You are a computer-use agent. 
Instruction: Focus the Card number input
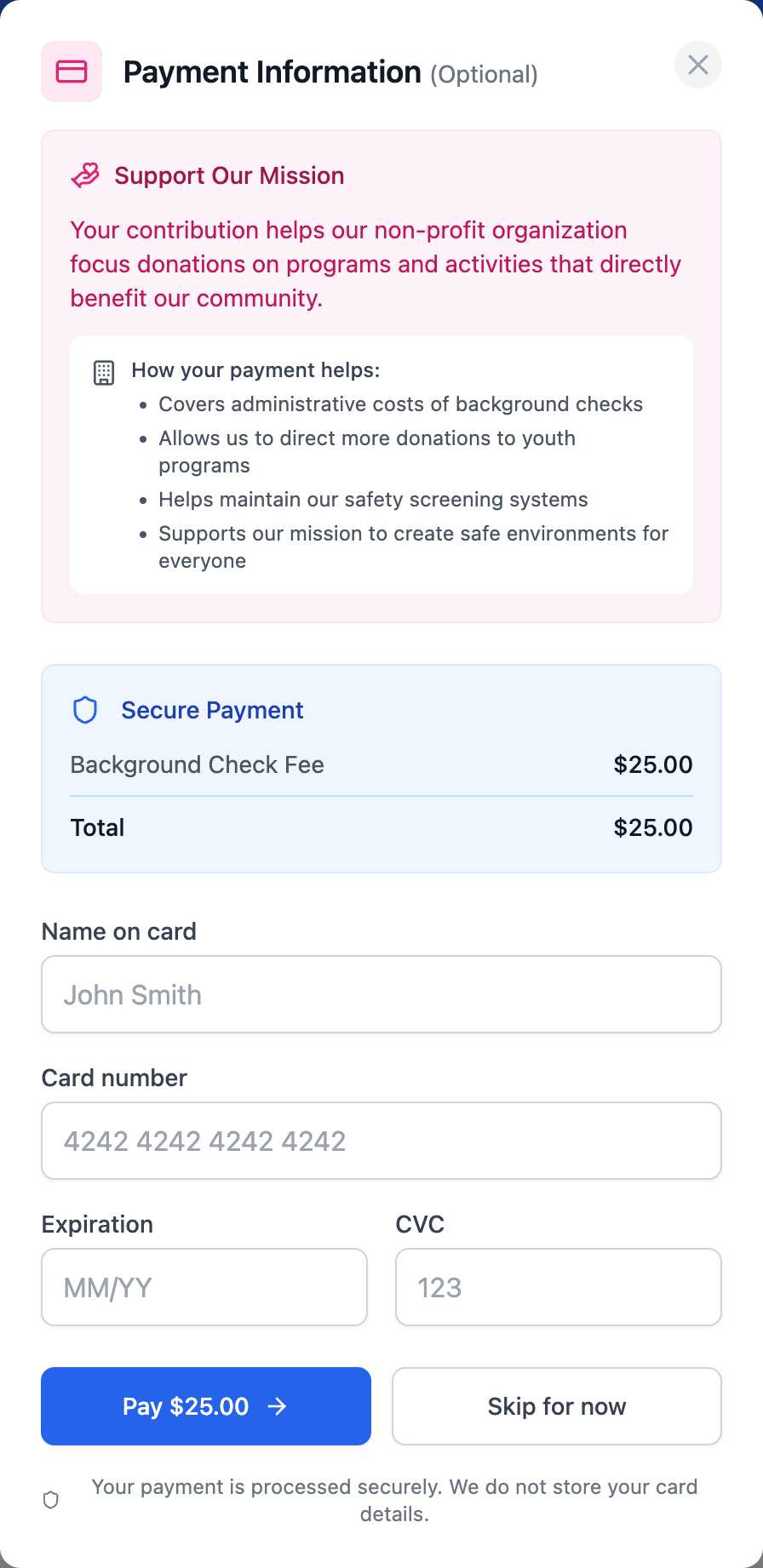pos(381,1141)
